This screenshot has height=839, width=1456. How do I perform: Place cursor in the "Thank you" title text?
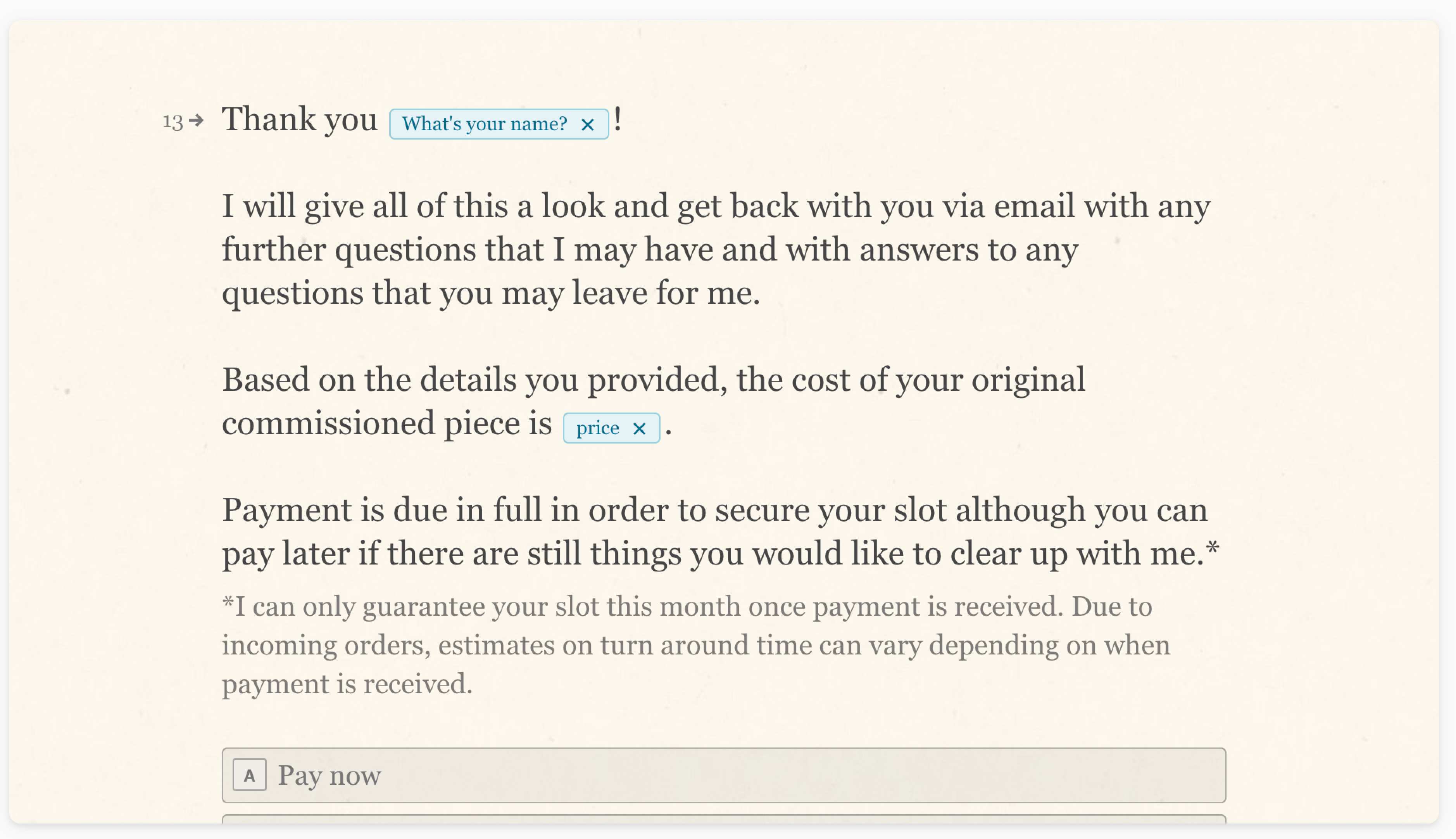[x=300, y=119]
